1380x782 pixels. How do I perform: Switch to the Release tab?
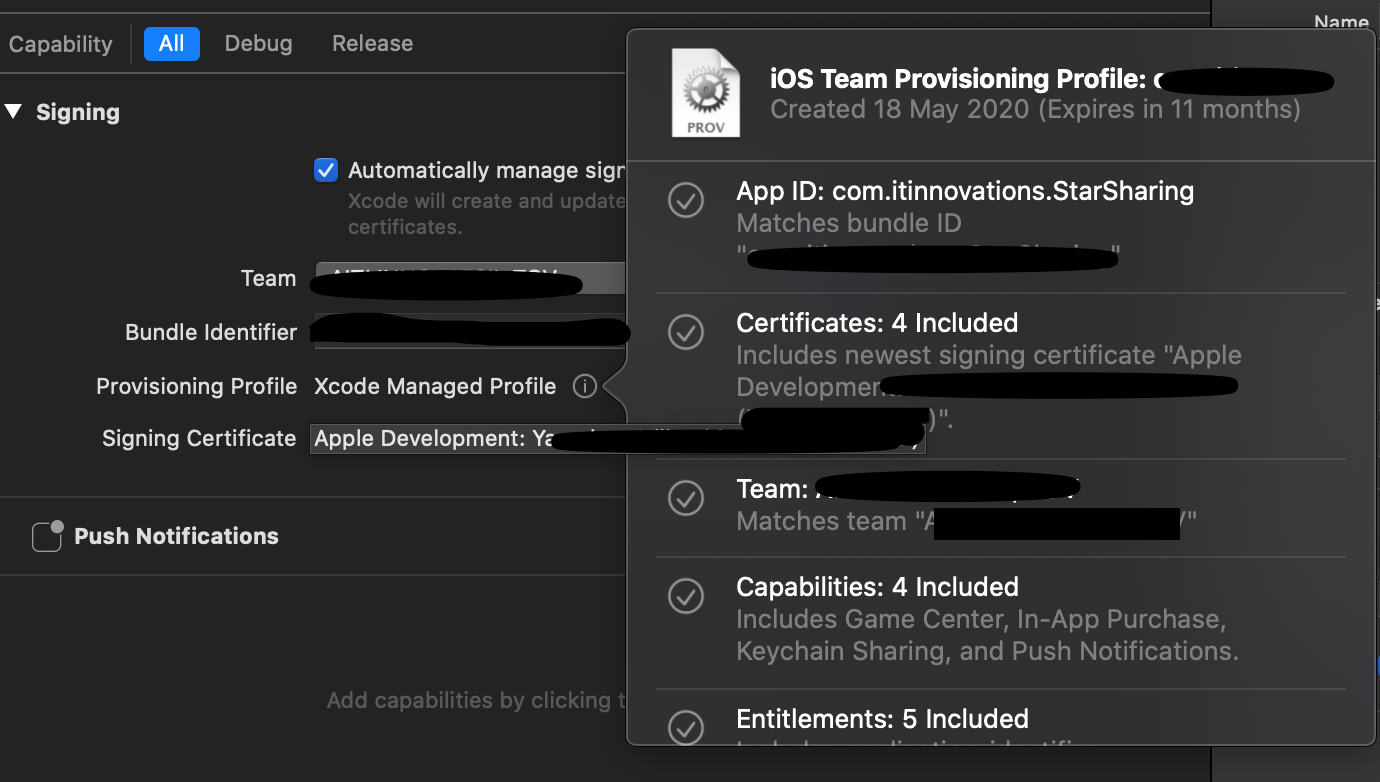tap(372, 43)
